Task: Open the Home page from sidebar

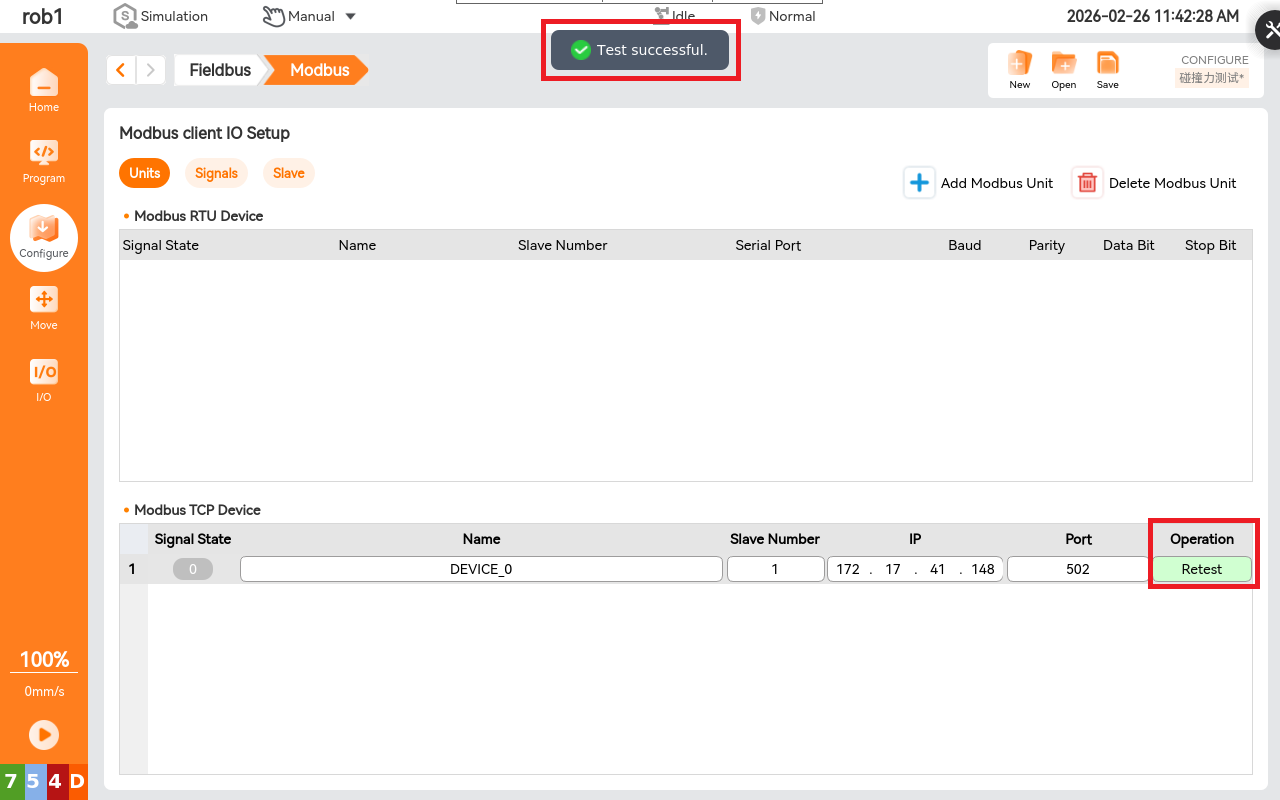Action: click(x=43, y=89)
